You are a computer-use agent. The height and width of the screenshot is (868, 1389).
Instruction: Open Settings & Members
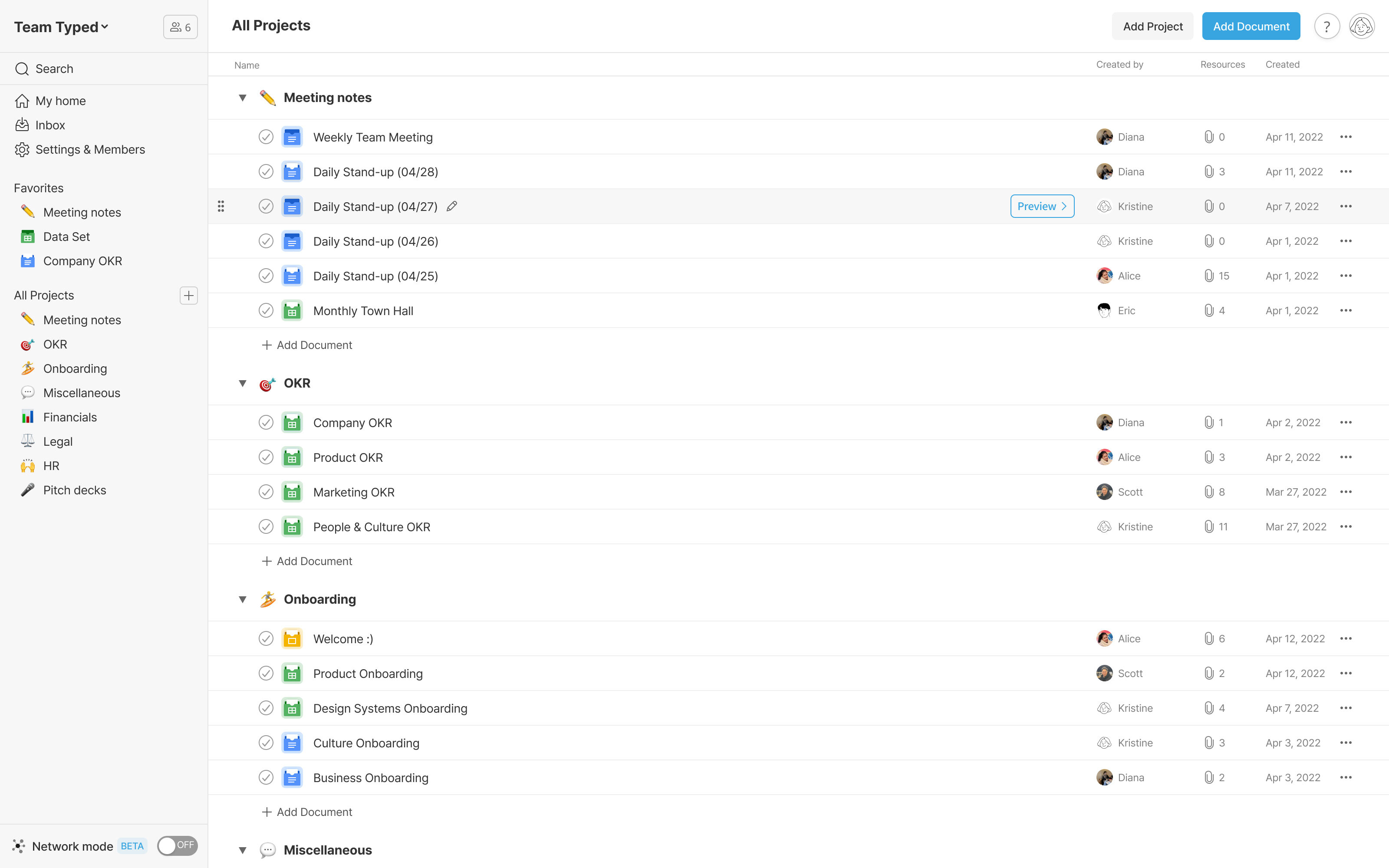(x=89, y=149)
